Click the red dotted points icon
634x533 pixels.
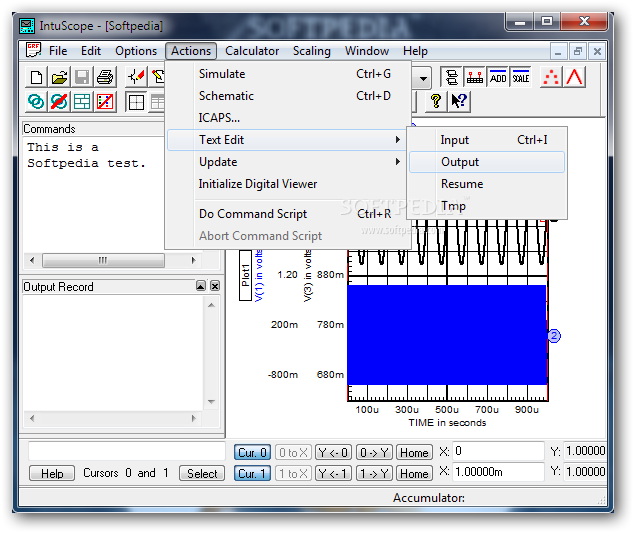[x=551, y=77]
